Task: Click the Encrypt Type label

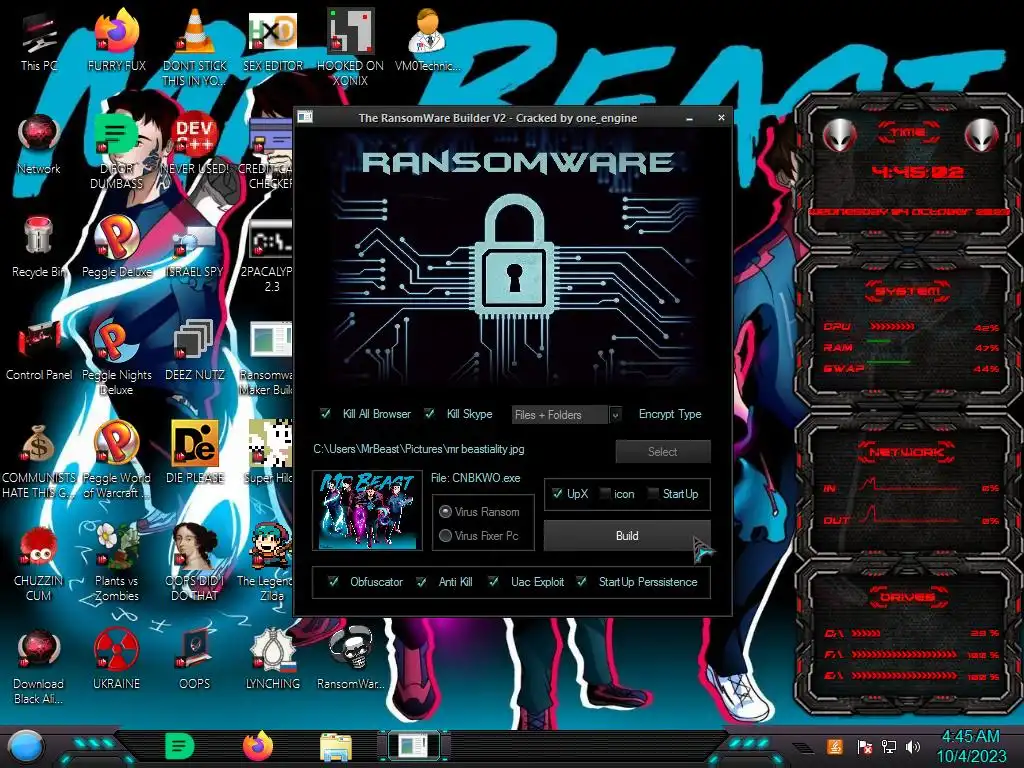Action: point(670,414)
